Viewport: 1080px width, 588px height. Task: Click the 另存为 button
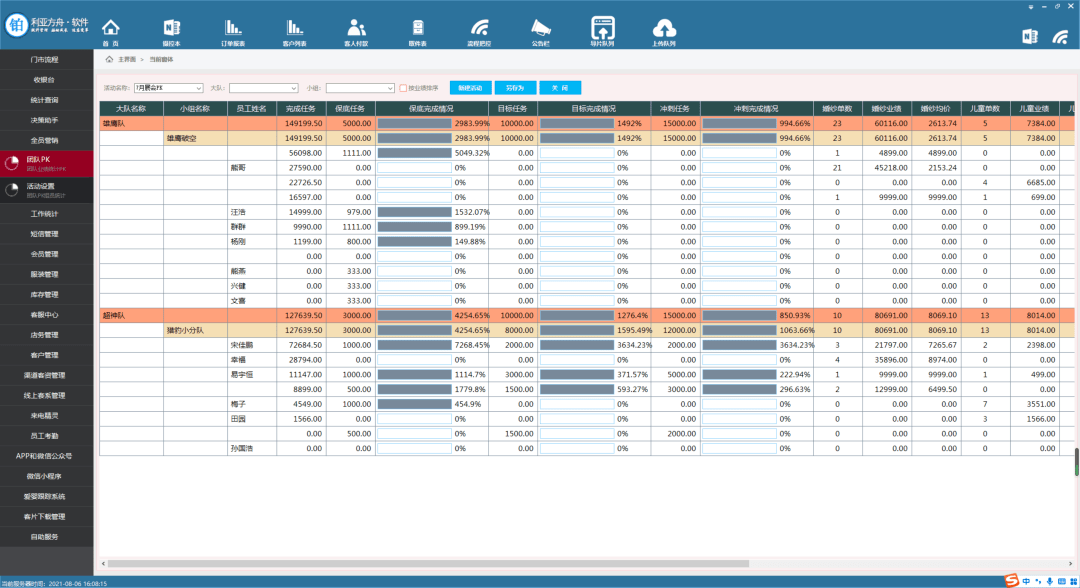515,88
